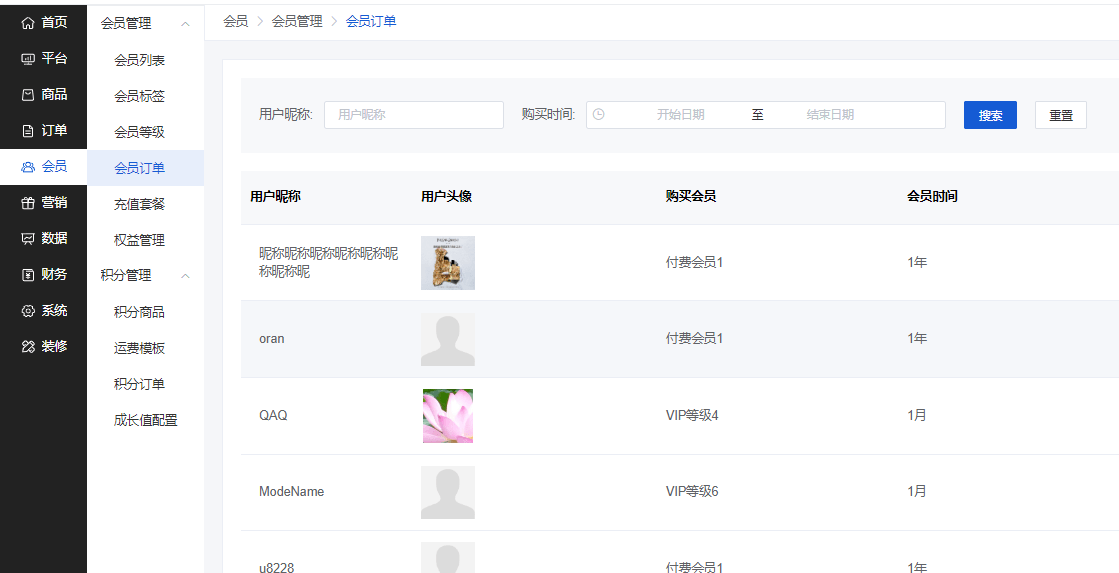Click the 购买会员 column header
Viewport: 1119px width, 573px height.
[690, 197]
